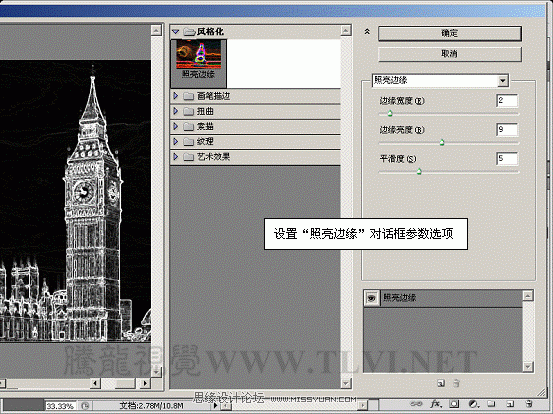Click the 确定 button

(x=450, y=34)
